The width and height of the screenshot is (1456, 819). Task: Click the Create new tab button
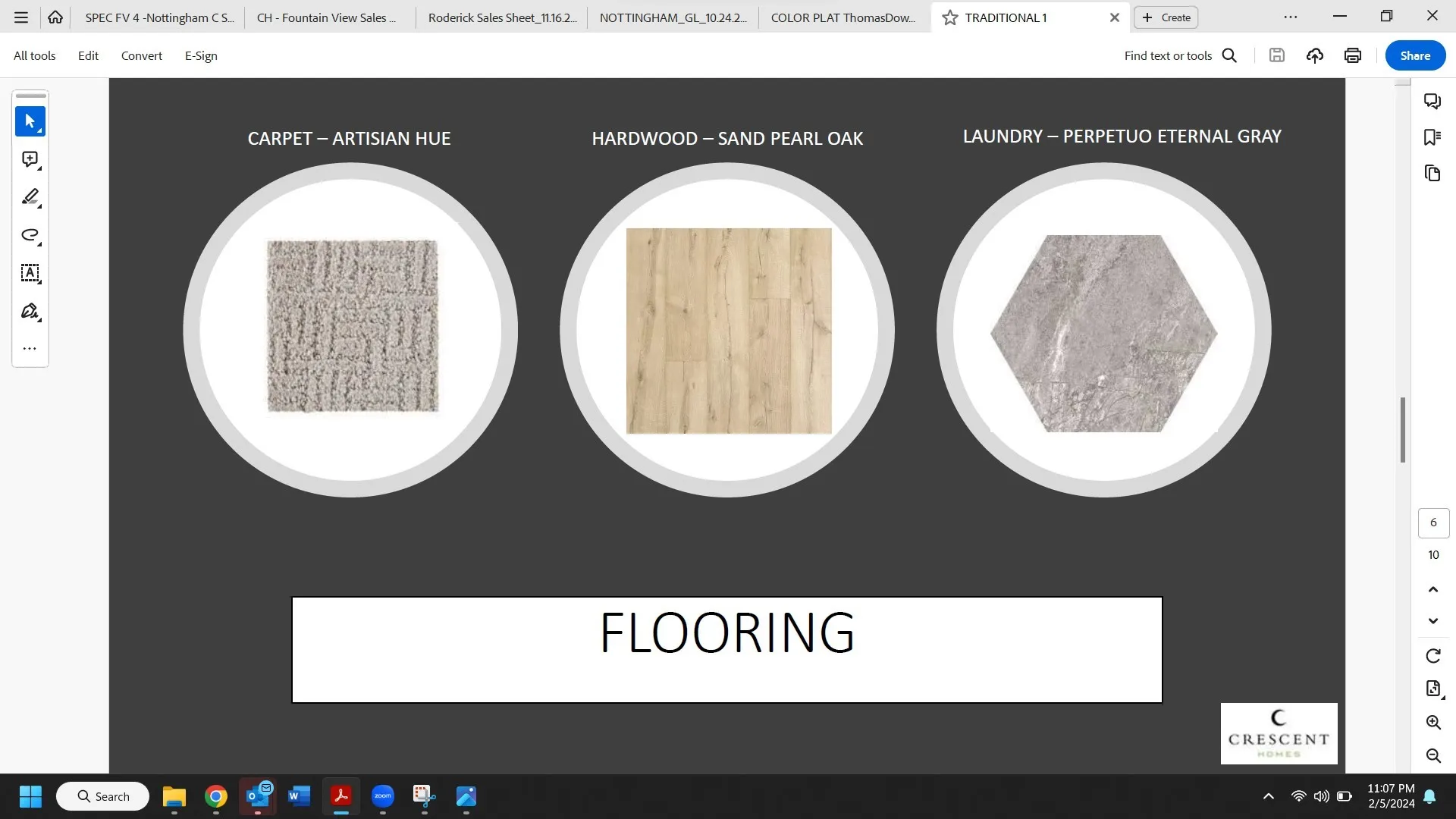(x=1166, y=17)
